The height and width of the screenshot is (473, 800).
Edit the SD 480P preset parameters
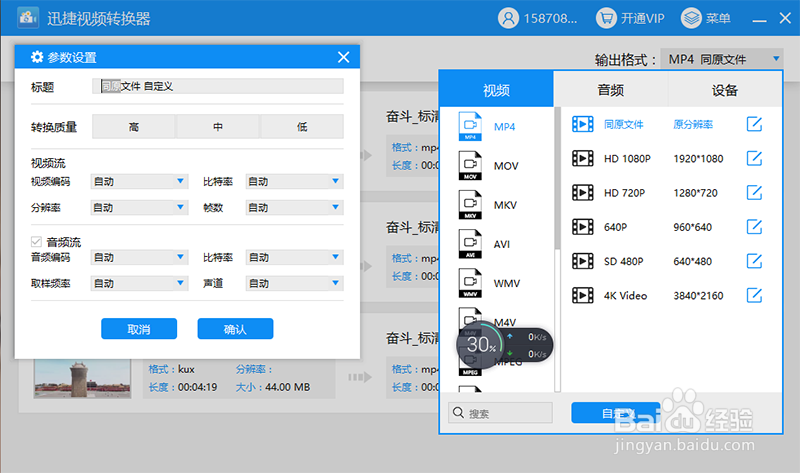point(754,261)
